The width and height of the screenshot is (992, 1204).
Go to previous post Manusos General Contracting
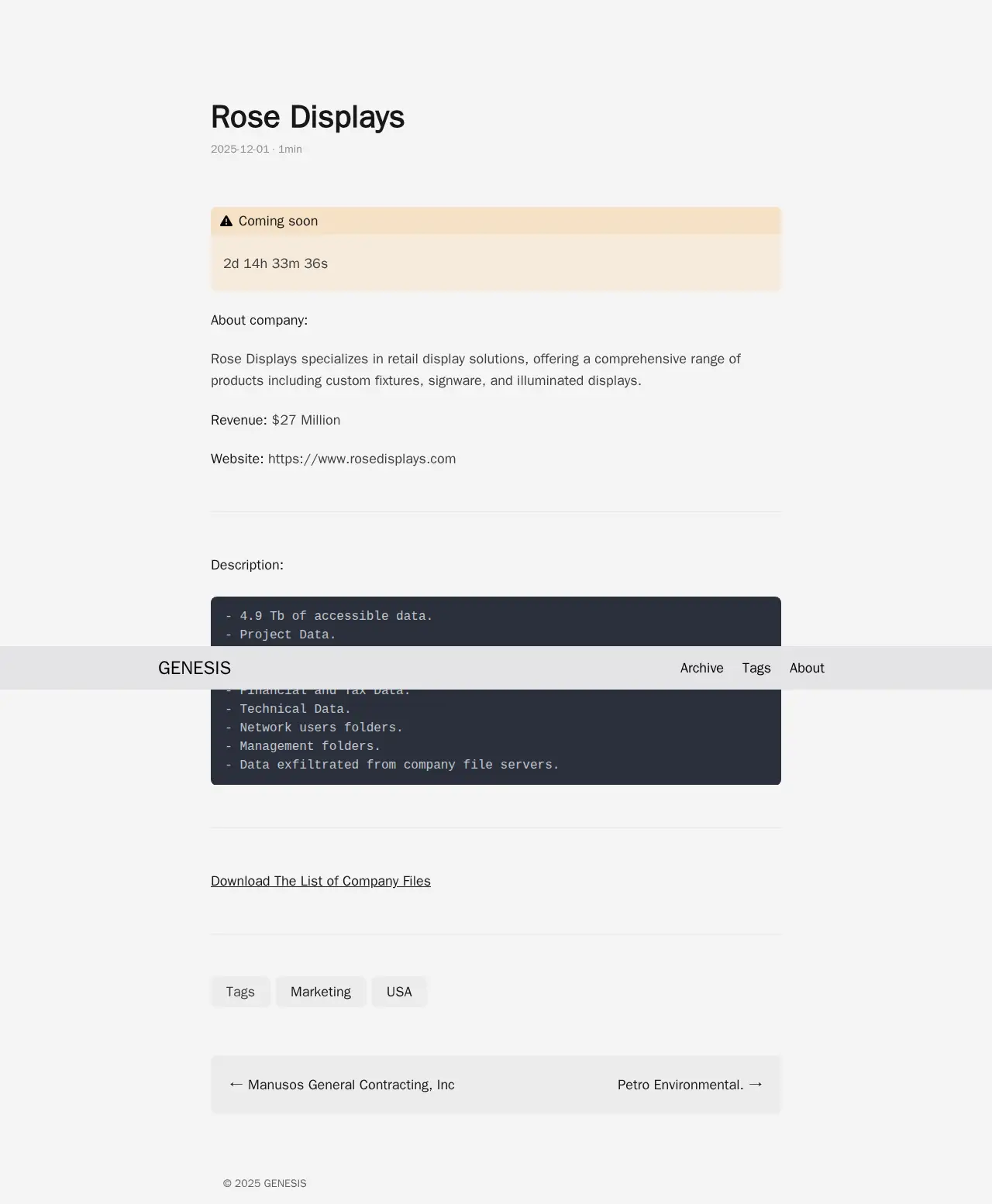pyautogui.click(x=350, y=1085)
